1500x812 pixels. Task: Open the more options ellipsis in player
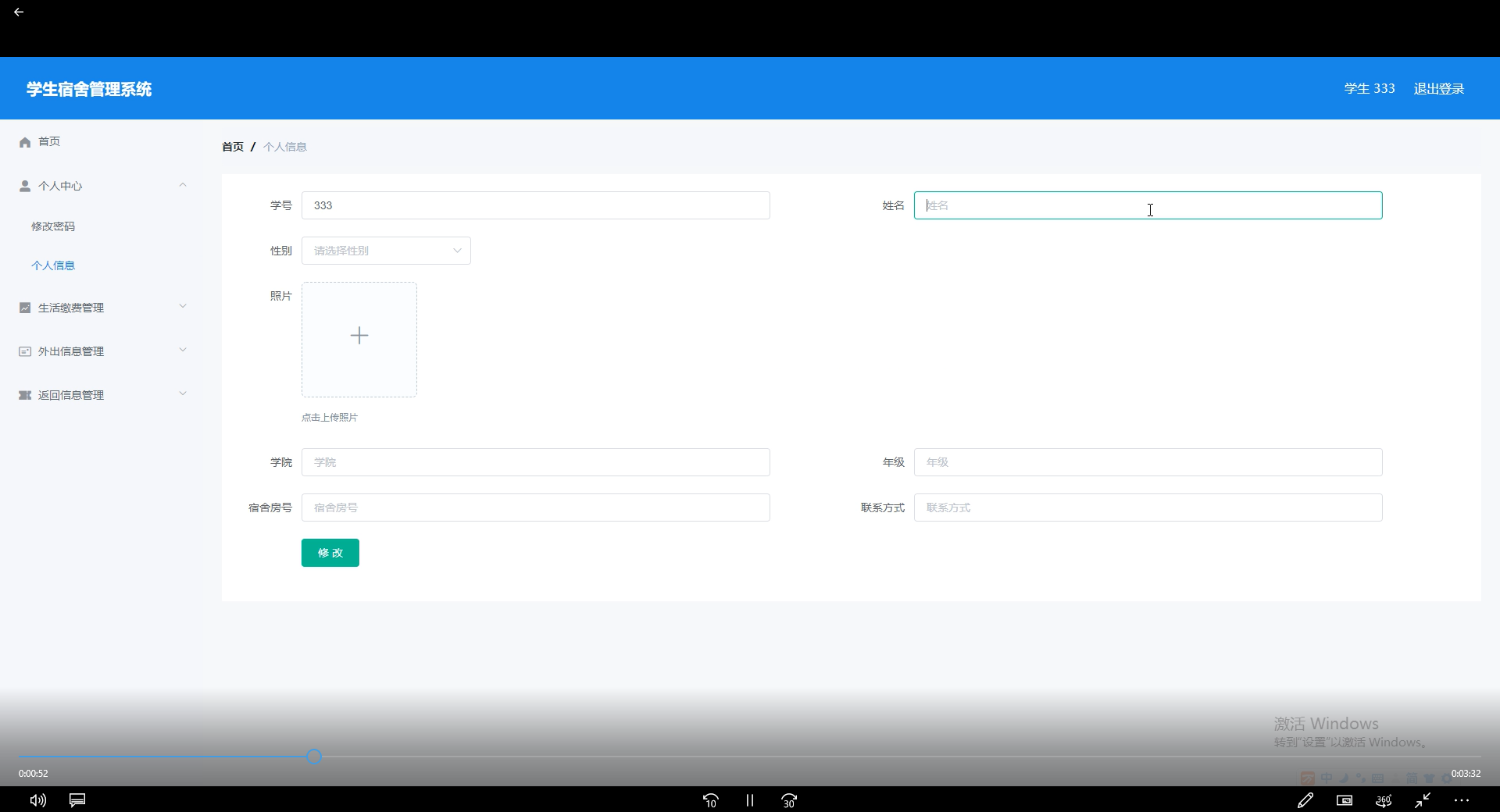1462,800
